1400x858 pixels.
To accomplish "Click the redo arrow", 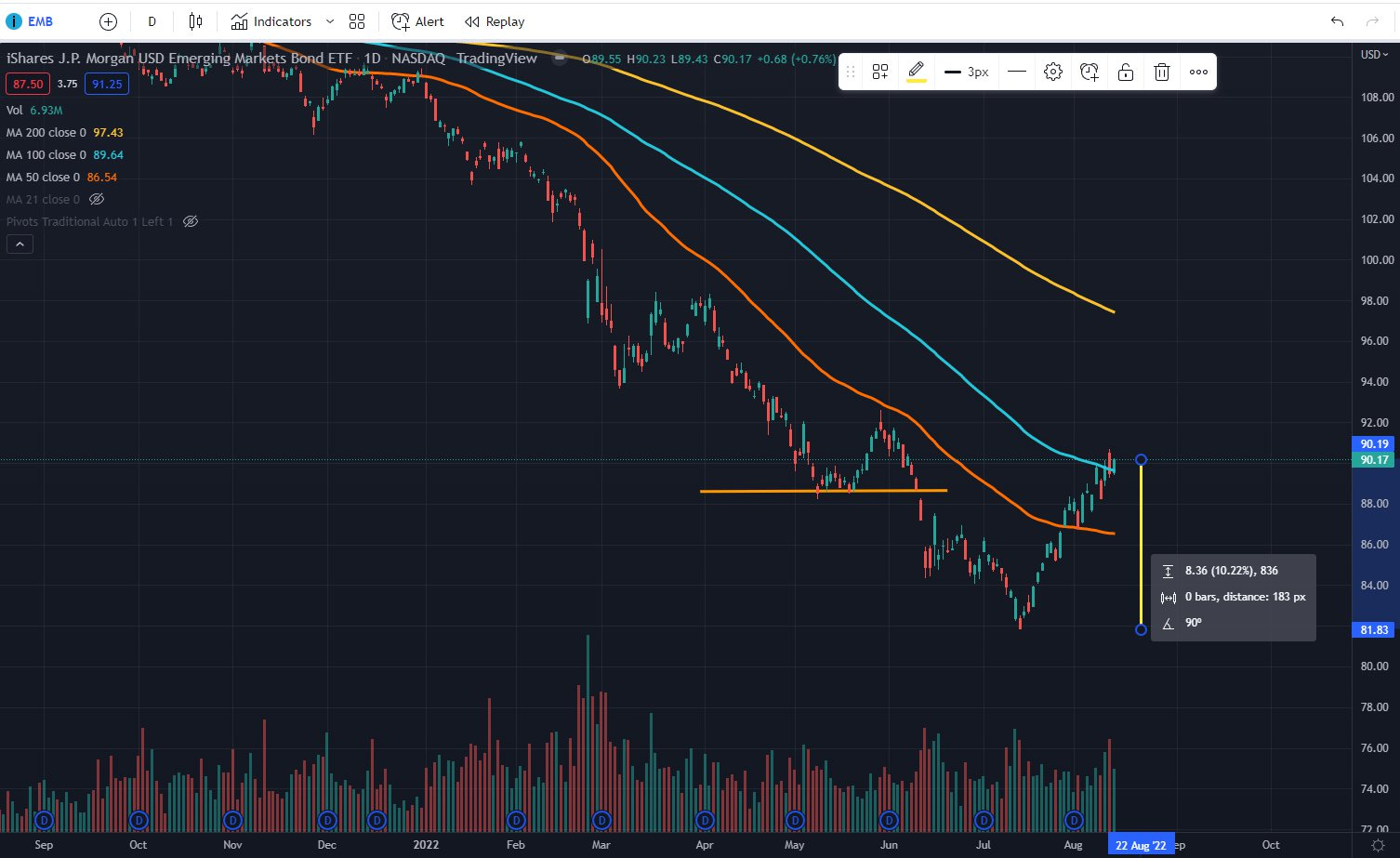I will click(x=1372, y=21).
